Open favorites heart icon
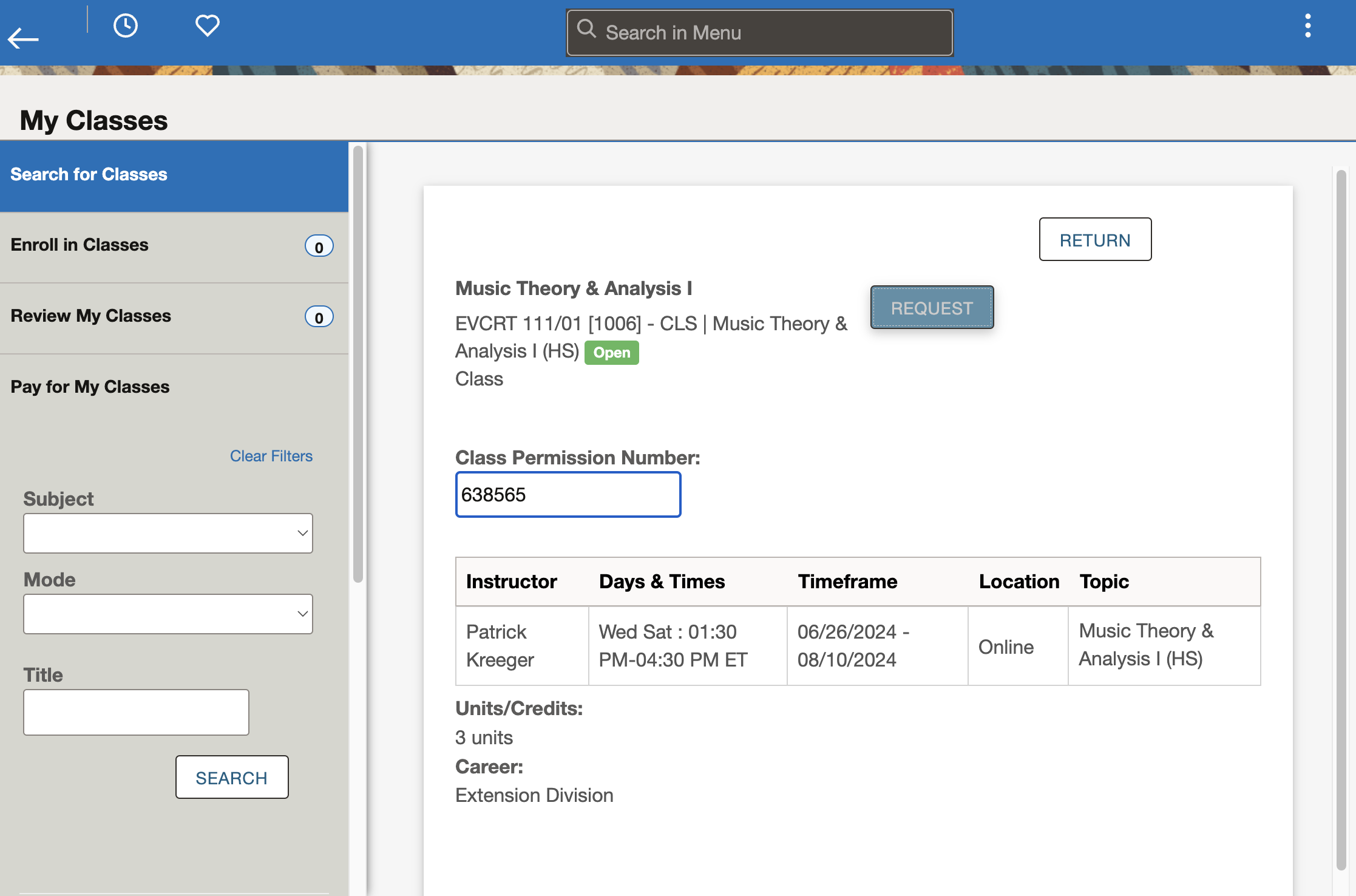Viewport: 1356px width, 896px height. (x=207, y=25)
